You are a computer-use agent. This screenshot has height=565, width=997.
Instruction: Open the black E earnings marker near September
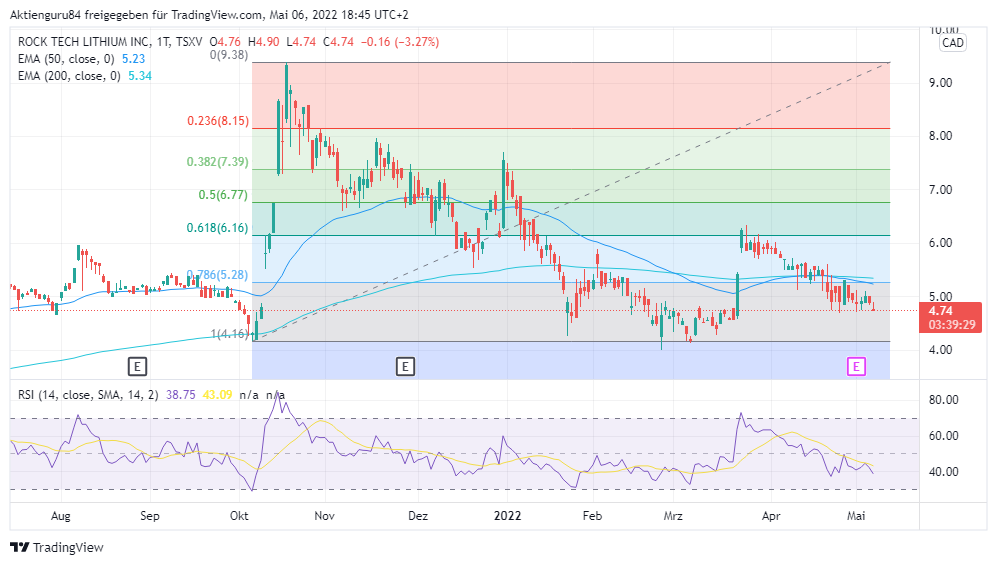point(137,366)
